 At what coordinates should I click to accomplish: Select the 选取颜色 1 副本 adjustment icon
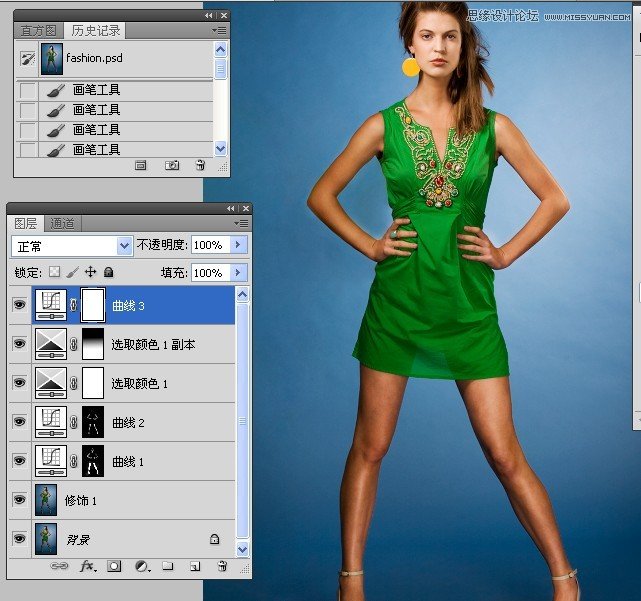51,344
